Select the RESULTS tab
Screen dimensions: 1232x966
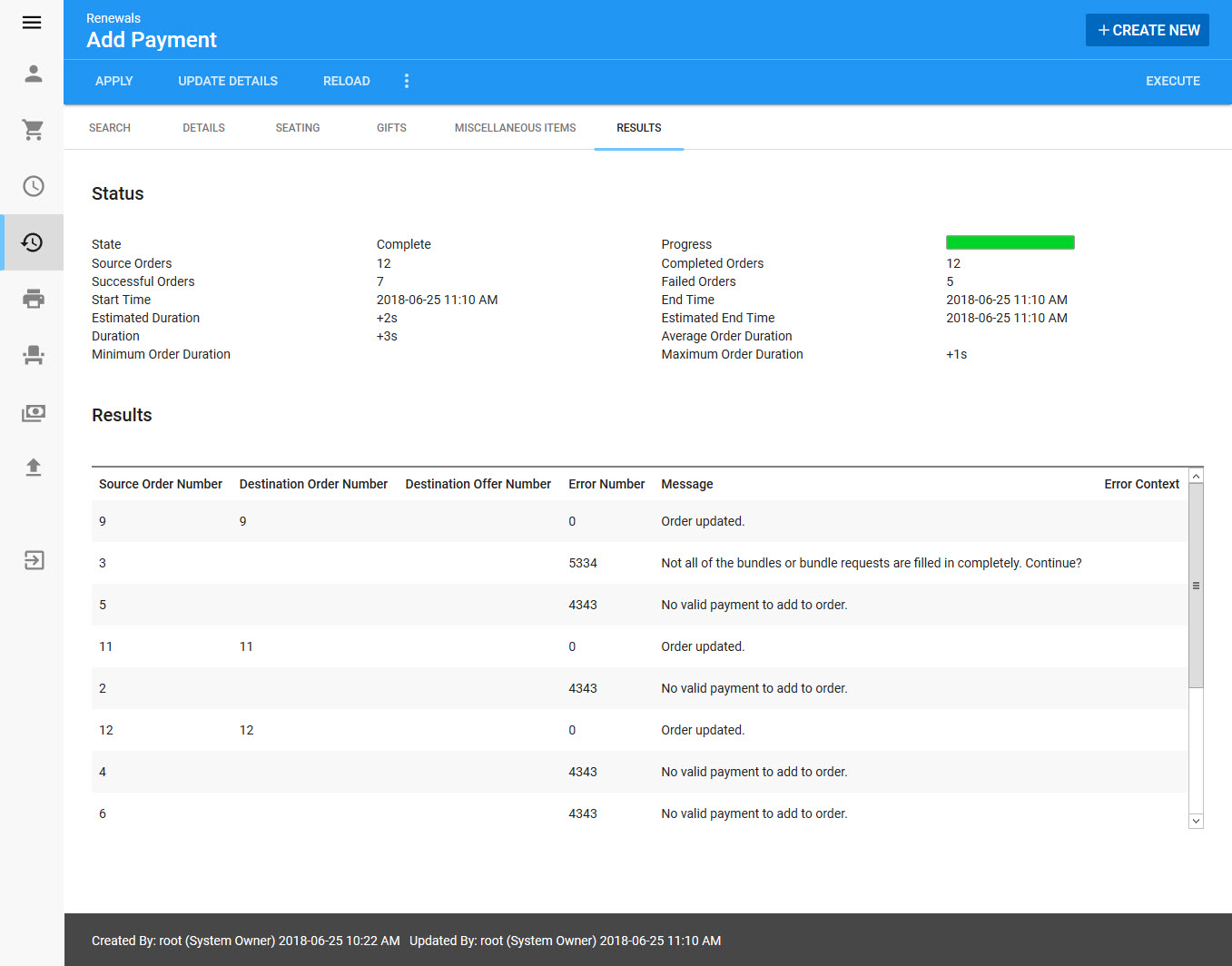639,128
